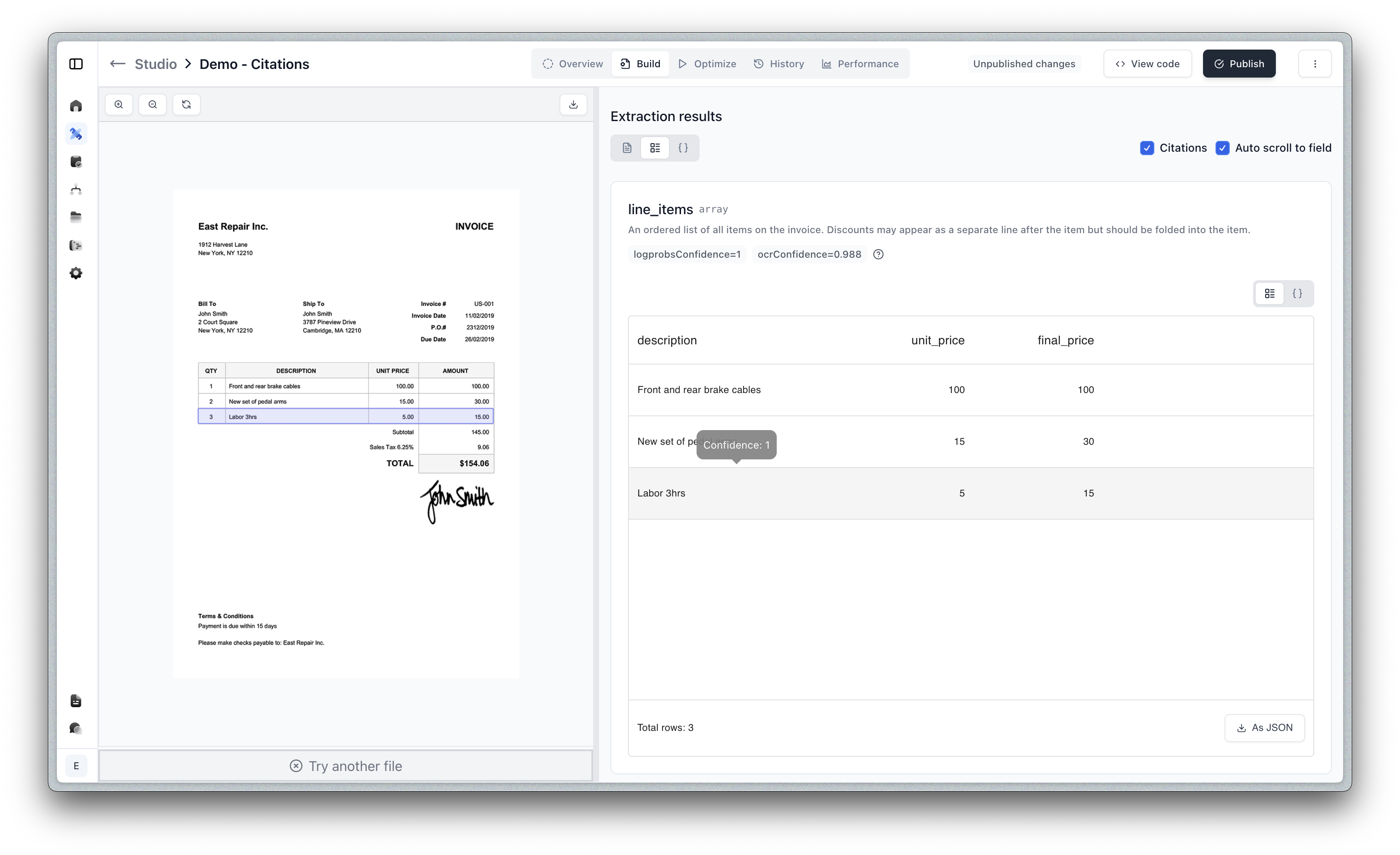Image resolution: width=1400 pixels, height=855 pixels.
Task: Select document view in extraction results
Action: click(627, 148)
